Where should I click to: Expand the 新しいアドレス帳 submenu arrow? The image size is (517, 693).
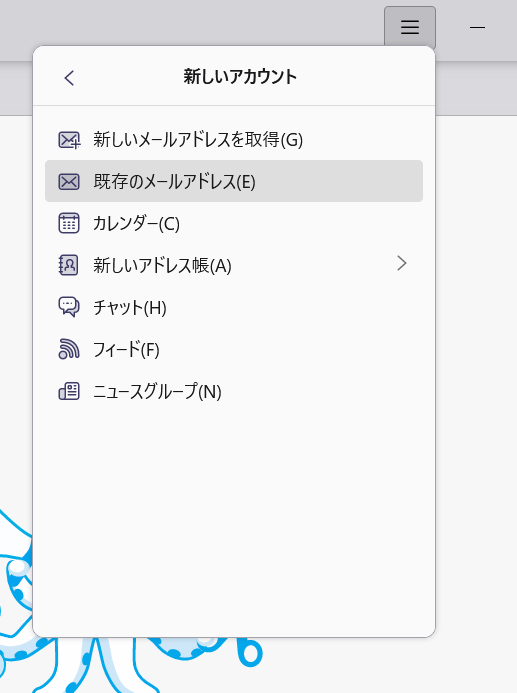402,263
